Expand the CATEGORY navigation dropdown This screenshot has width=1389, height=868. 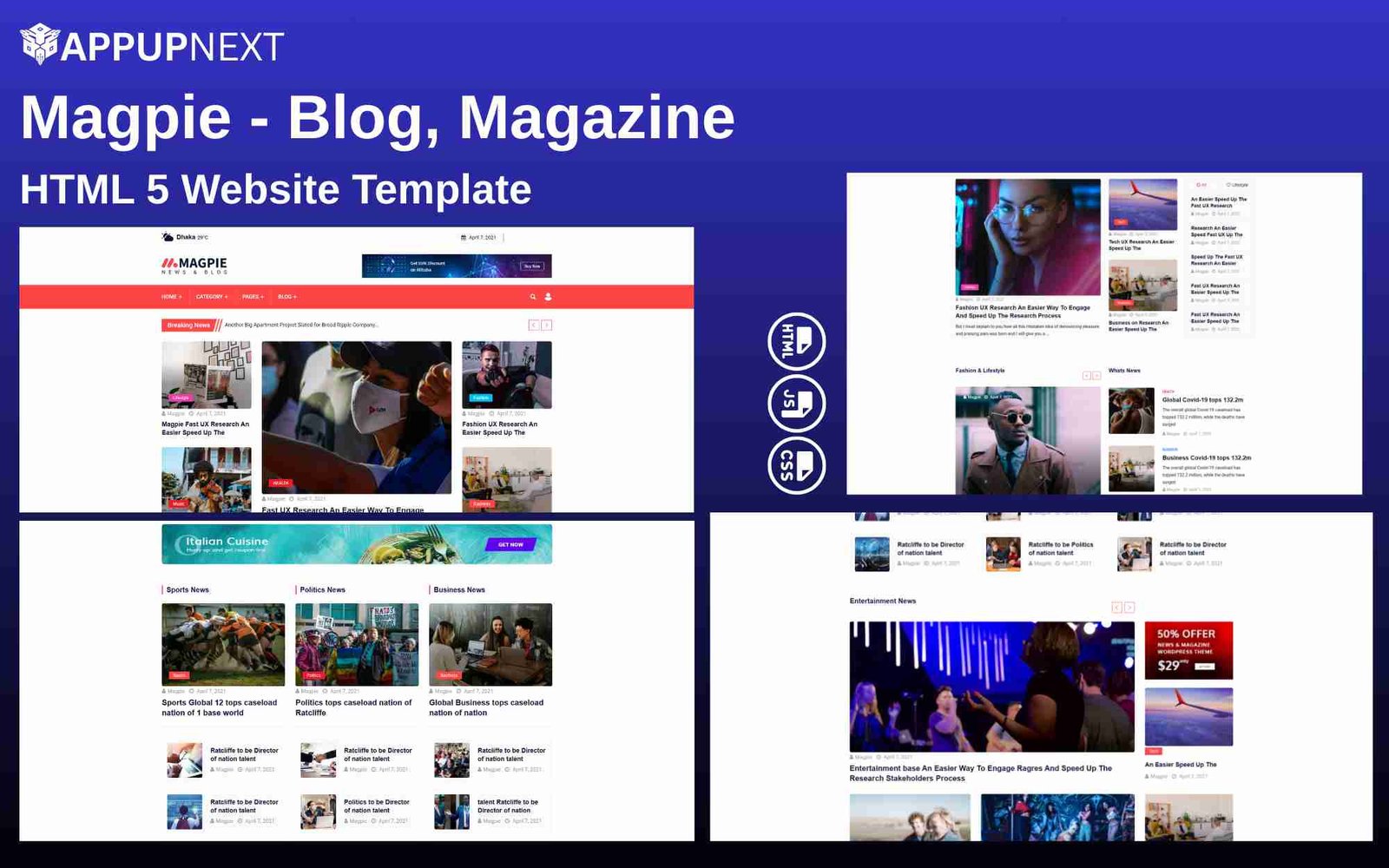tap(212, 296)
